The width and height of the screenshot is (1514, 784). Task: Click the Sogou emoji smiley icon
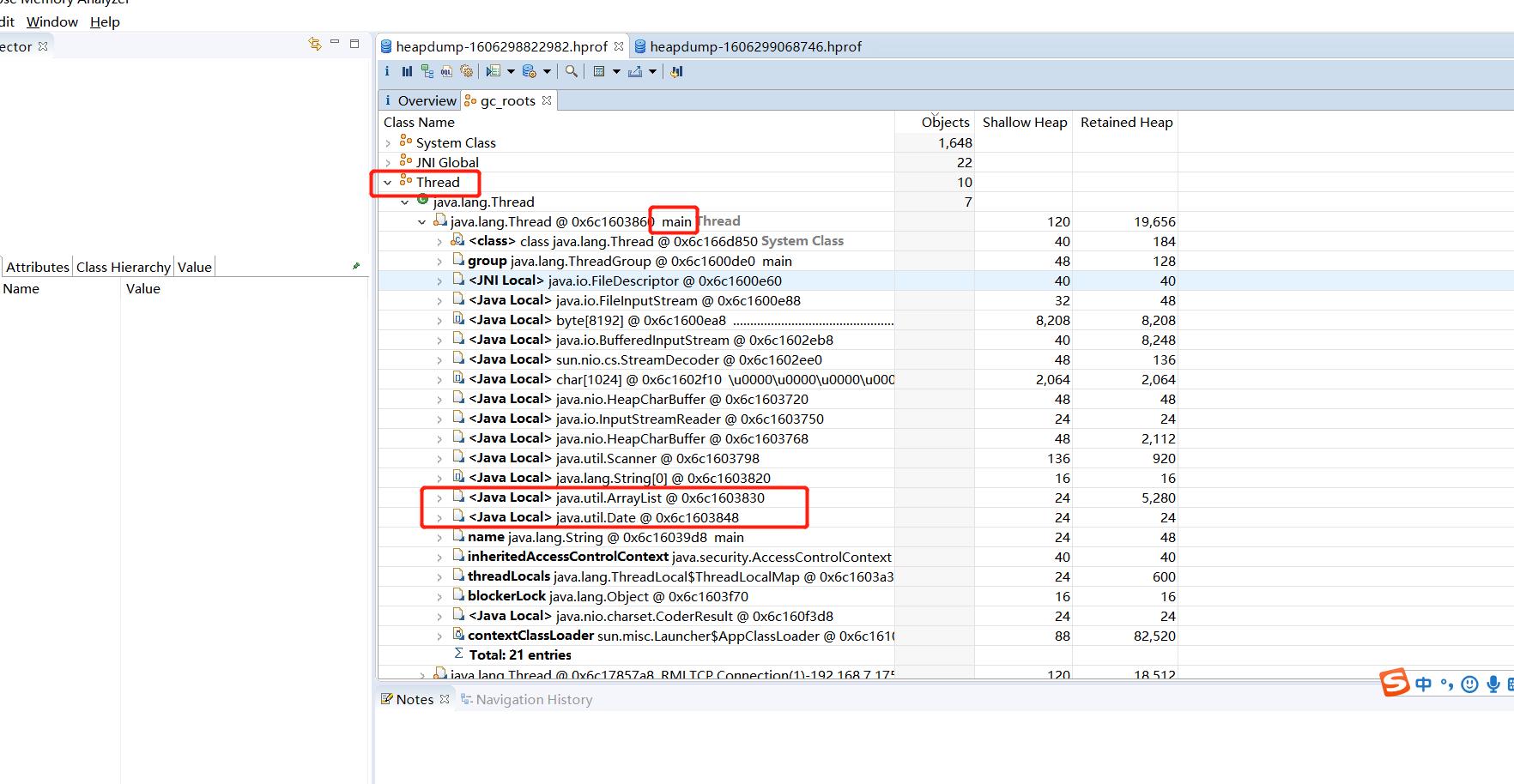pyautogui.click(x=1469, y=684)
